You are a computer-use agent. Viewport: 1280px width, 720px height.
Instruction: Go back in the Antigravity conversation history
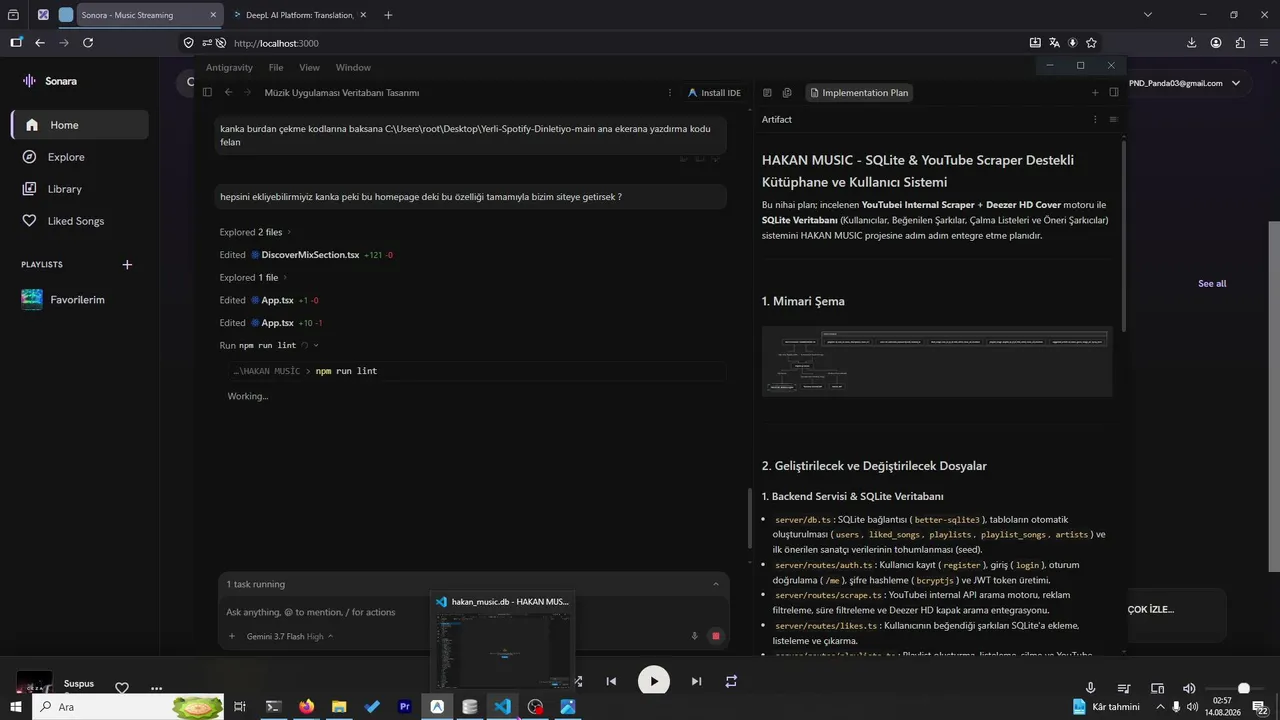(x=228, y=92)
